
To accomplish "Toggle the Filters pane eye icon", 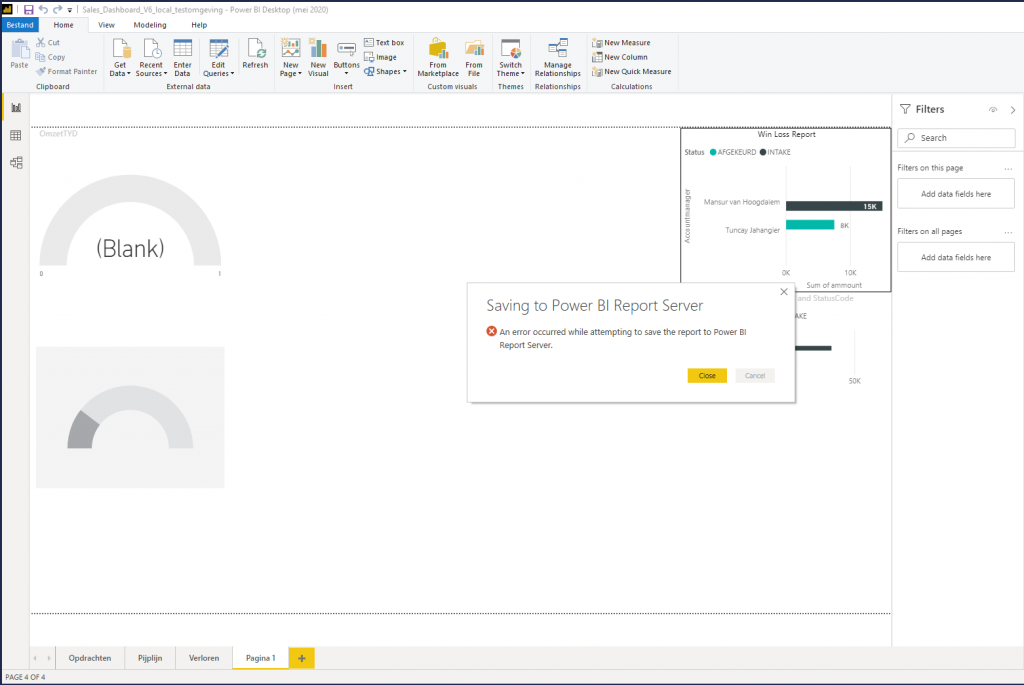I will coord(993,110).
